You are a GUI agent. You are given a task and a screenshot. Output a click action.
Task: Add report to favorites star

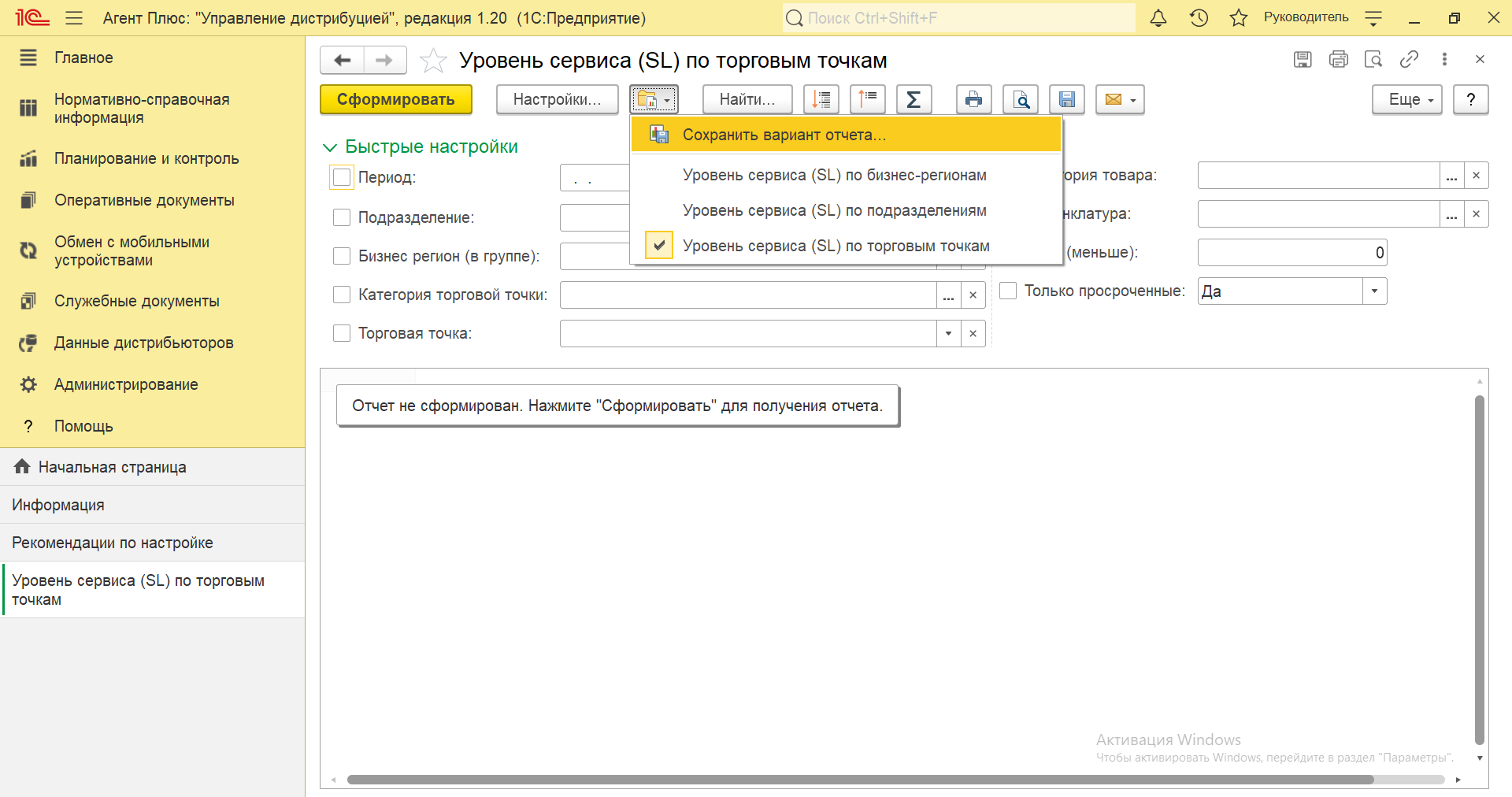pyautogui.click(x=433, y=61)
